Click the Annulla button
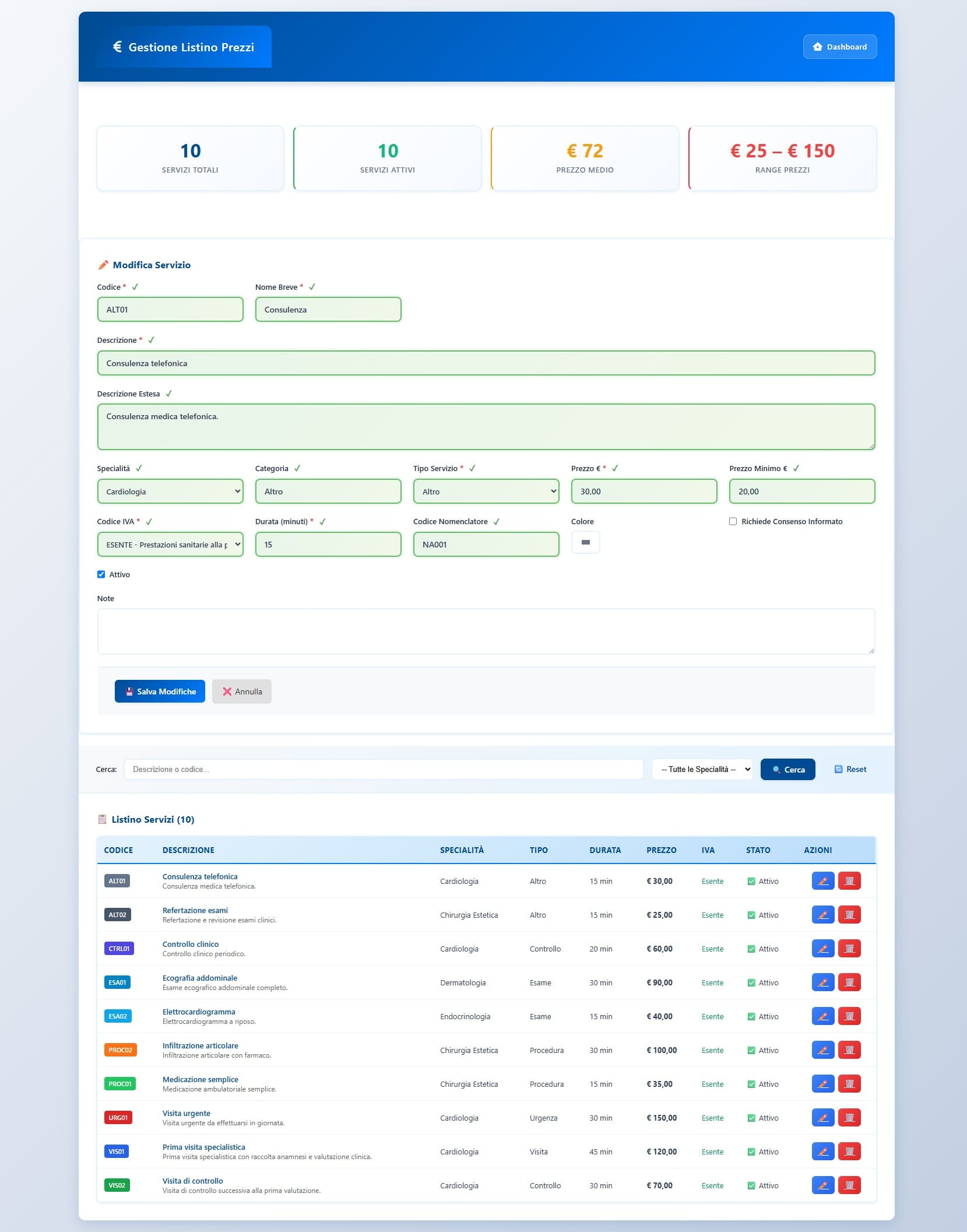Viewport: 967px width, 1232px height. [x=241, y=692]
